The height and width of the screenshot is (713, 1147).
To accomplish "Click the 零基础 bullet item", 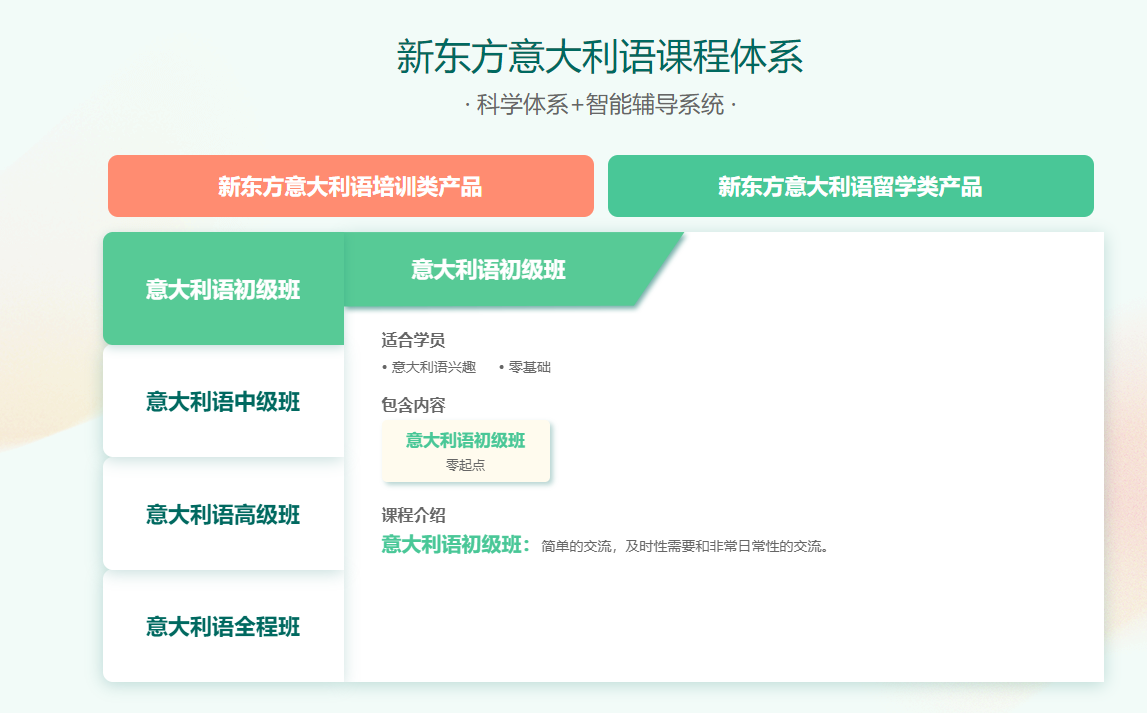I will click(x=529, y=367).
